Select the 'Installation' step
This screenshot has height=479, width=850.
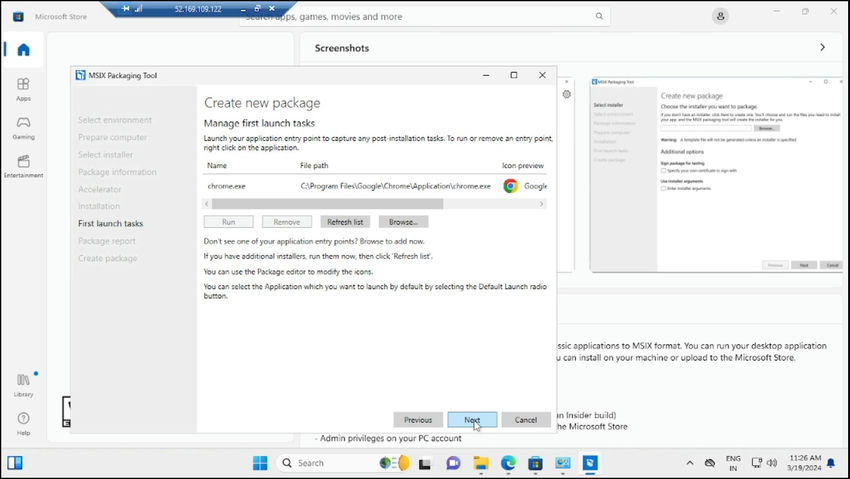pyautogui.click(x=99, y=206)
